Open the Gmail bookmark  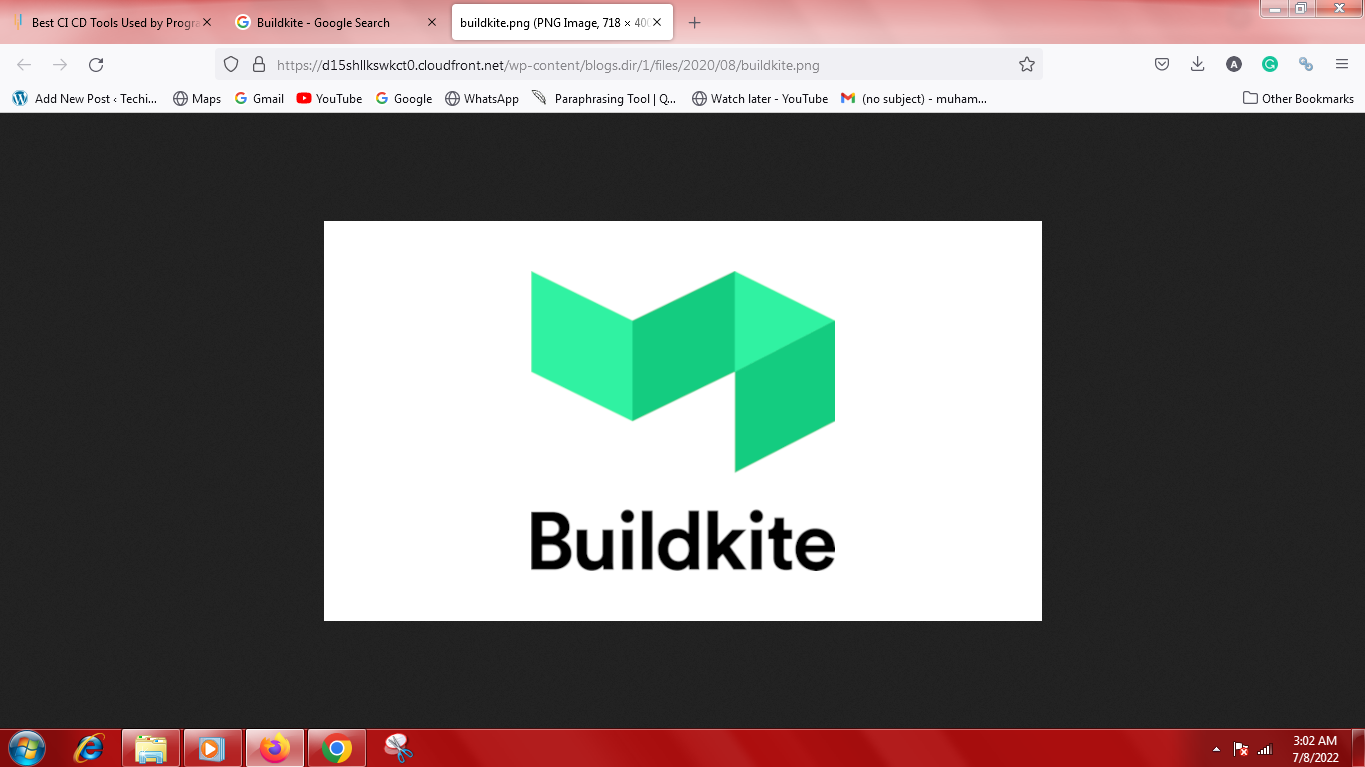[259, 99]
